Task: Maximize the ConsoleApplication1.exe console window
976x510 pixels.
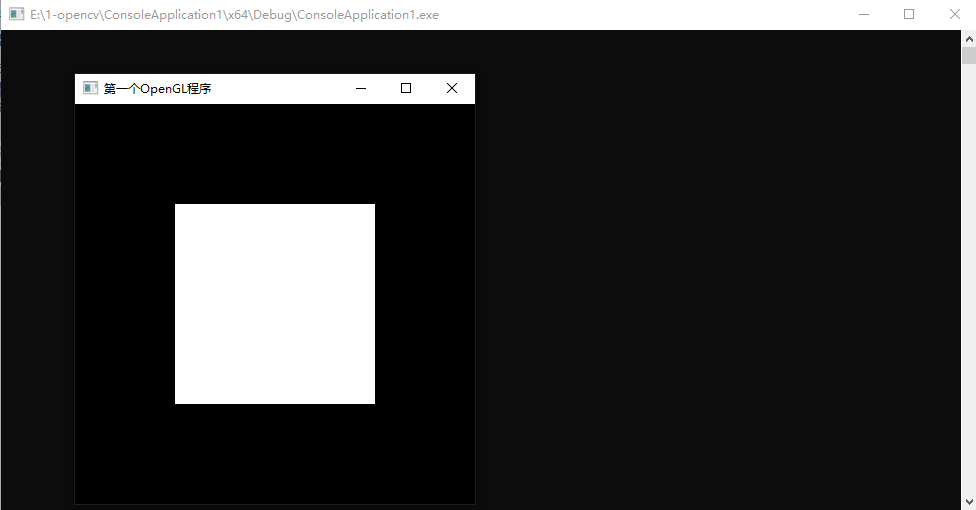Action: (x=909, y=14)
